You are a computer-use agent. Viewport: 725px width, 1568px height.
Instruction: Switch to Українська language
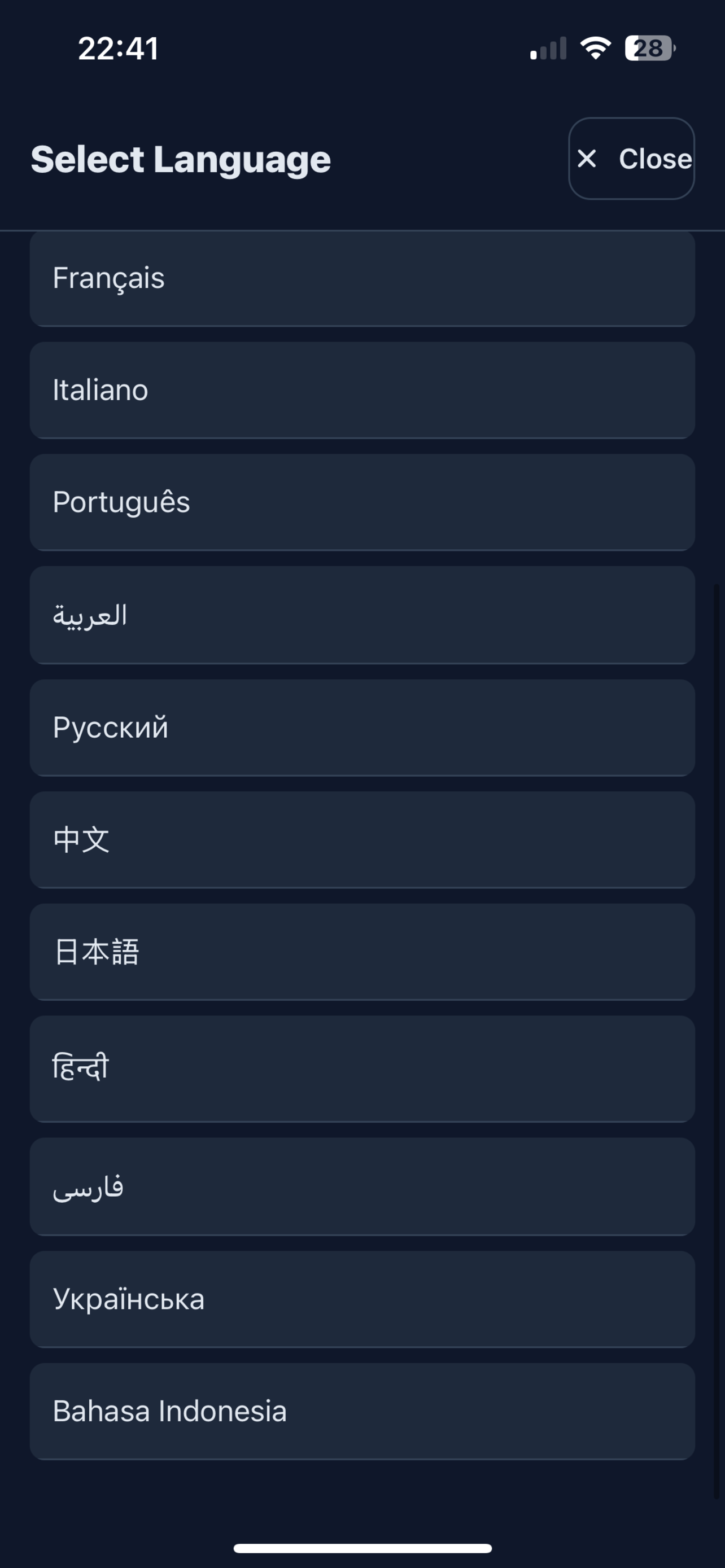pyautogui.click(x=362, y=1299)
